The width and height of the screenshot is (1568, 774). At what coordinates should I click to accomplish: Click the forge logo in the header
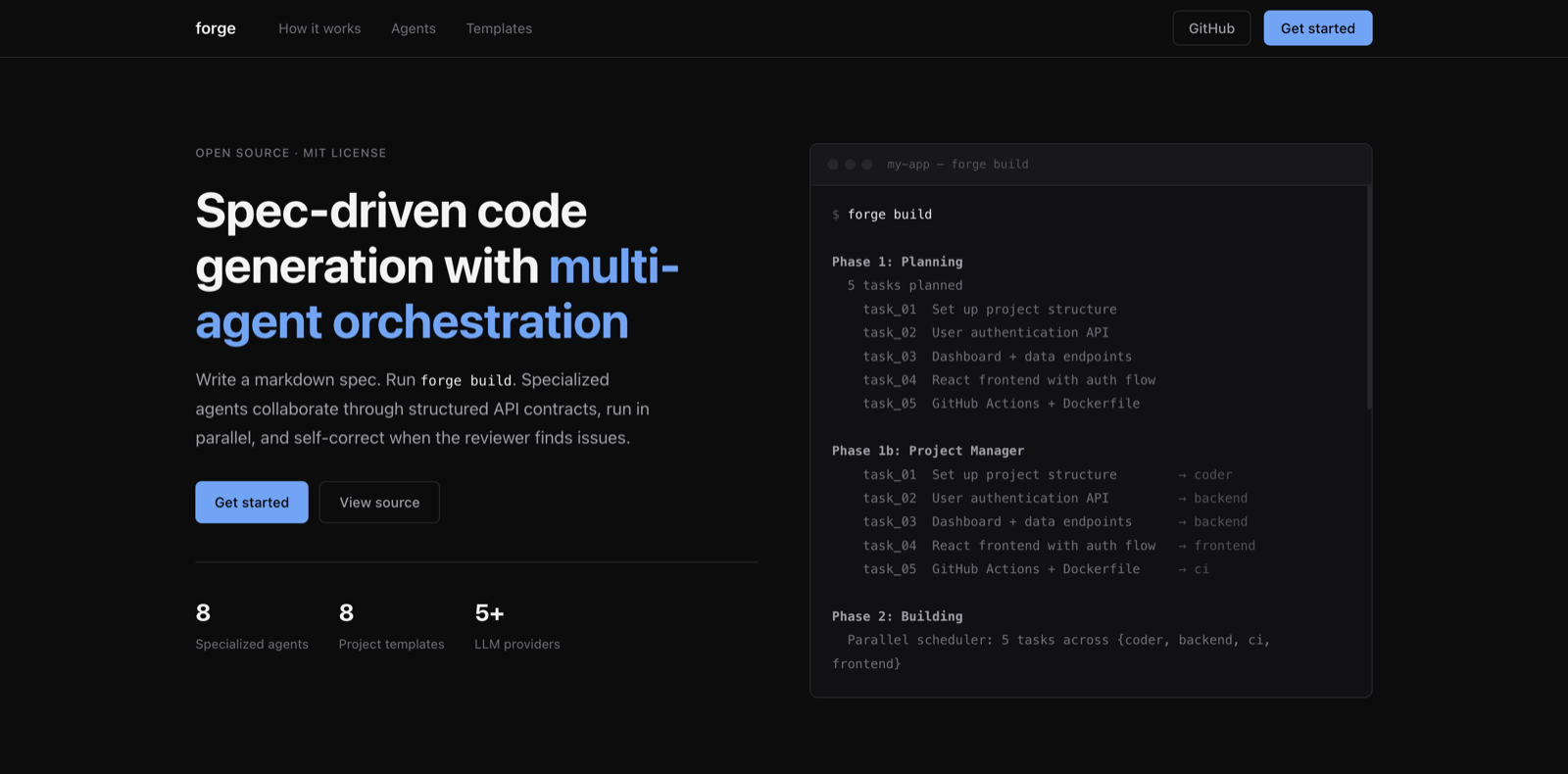[x=216, y=28]
